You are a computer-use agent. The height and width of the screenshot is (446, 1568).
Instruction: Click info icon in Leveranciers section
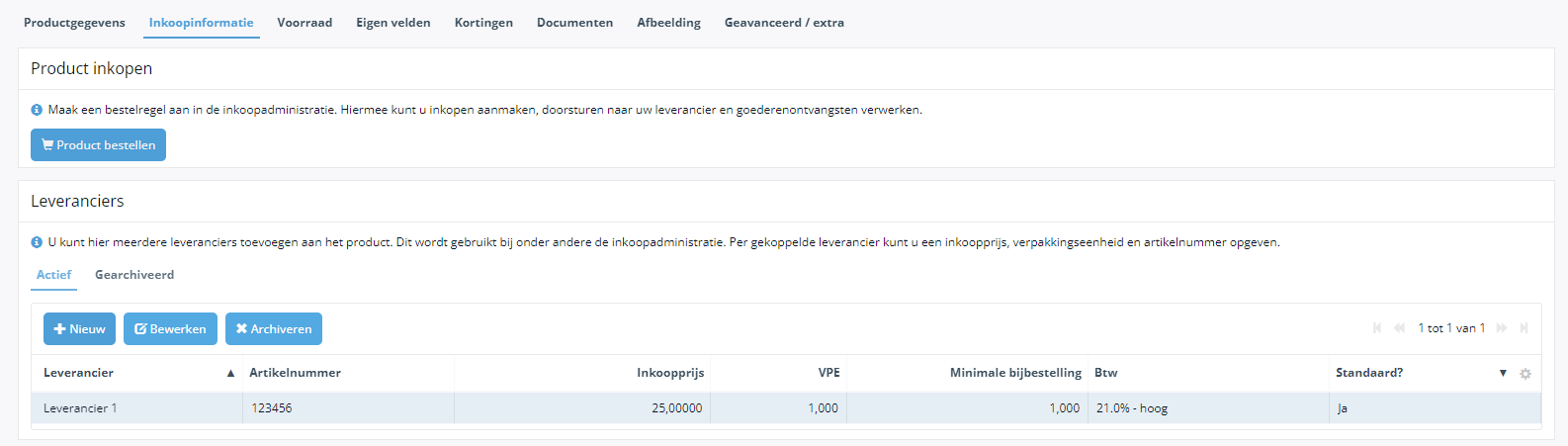click(x=37, y=242)
